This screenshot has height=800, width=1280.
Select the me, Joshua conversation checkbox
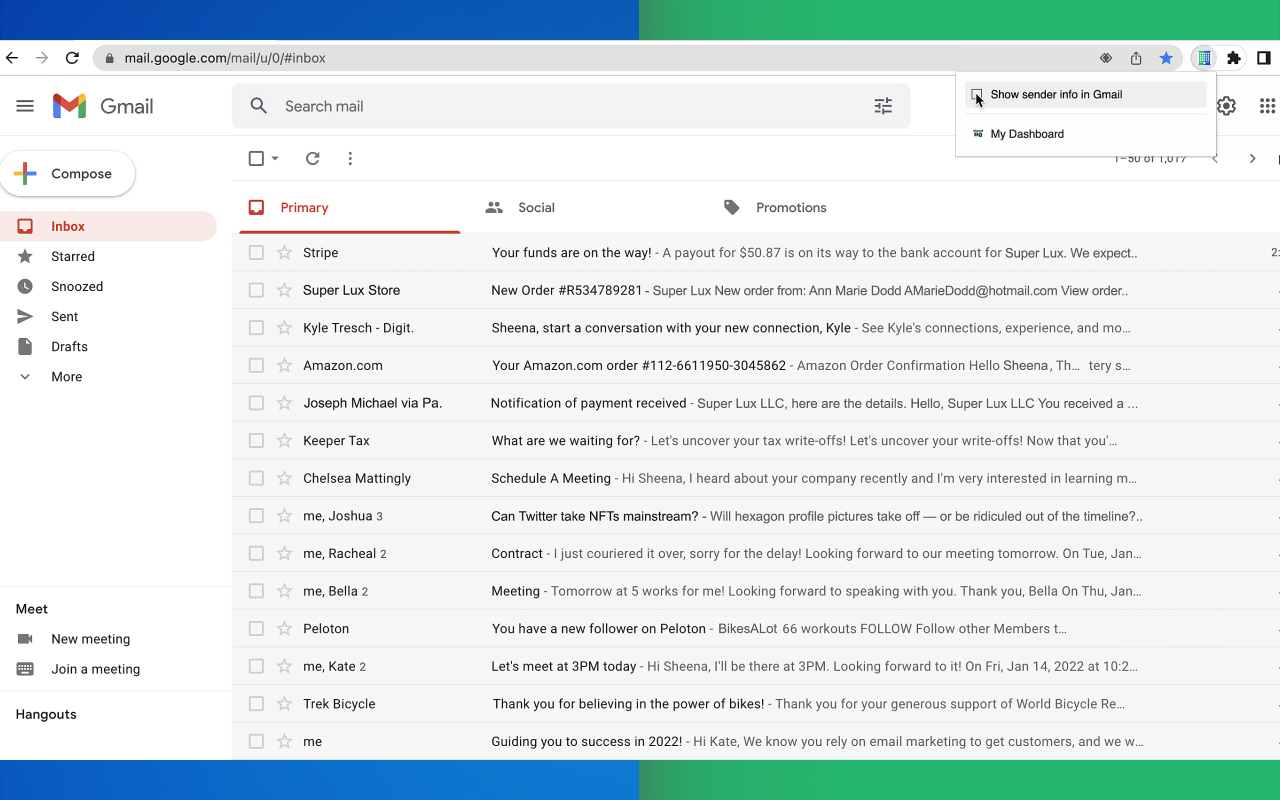point(256,516)
